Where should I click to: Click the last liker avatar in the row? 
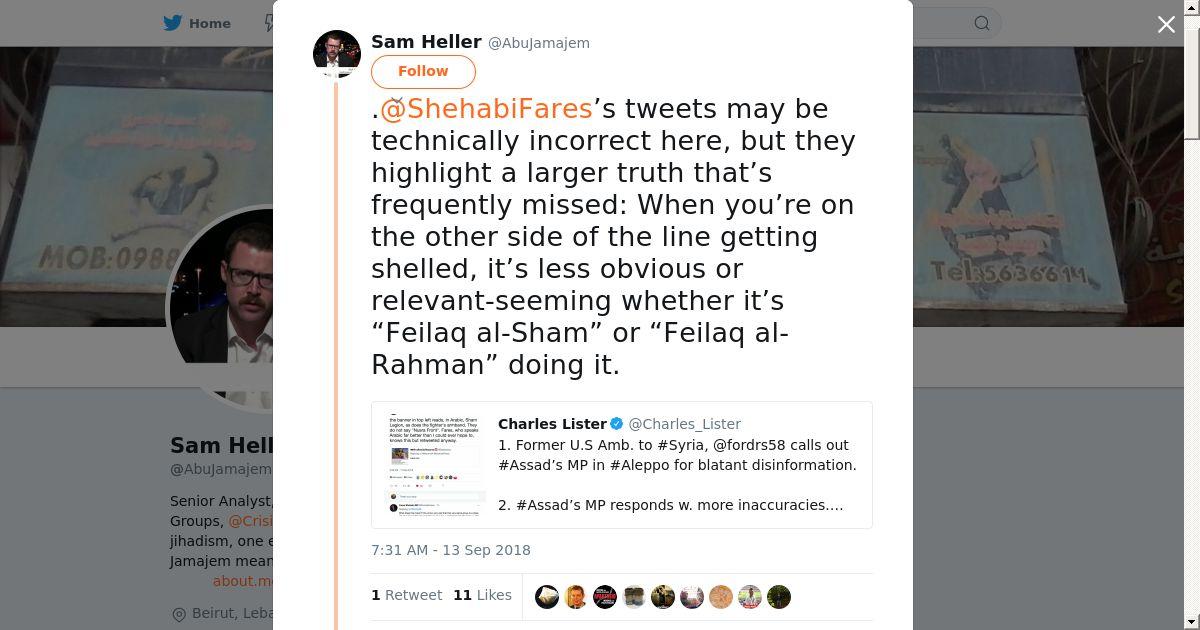pyautogui.click(x=779, y=597)
